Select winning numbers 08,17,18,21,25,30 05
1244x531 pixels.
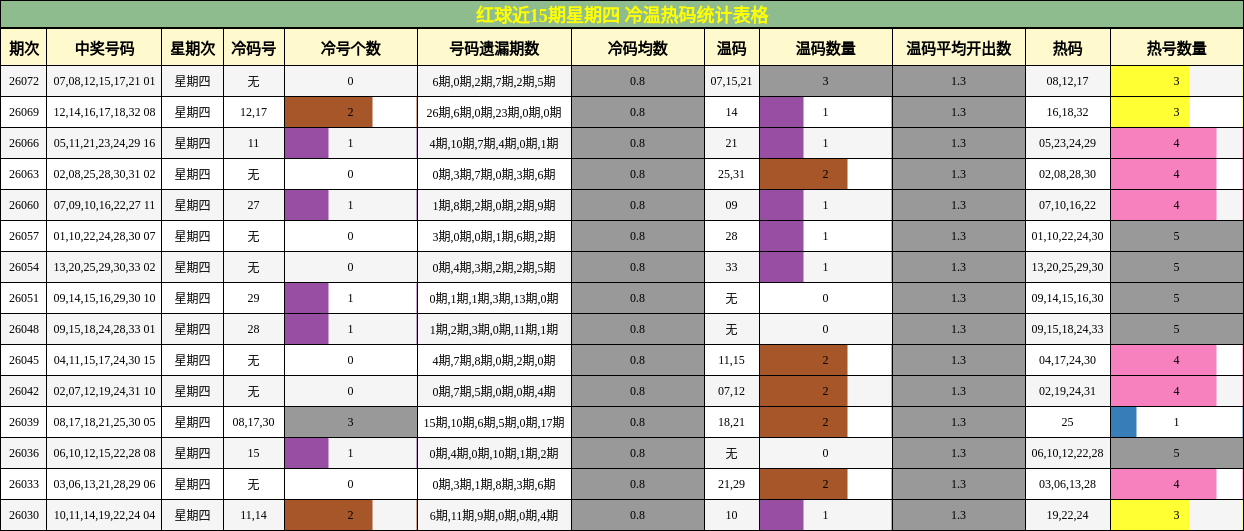(x=105, y=422)
